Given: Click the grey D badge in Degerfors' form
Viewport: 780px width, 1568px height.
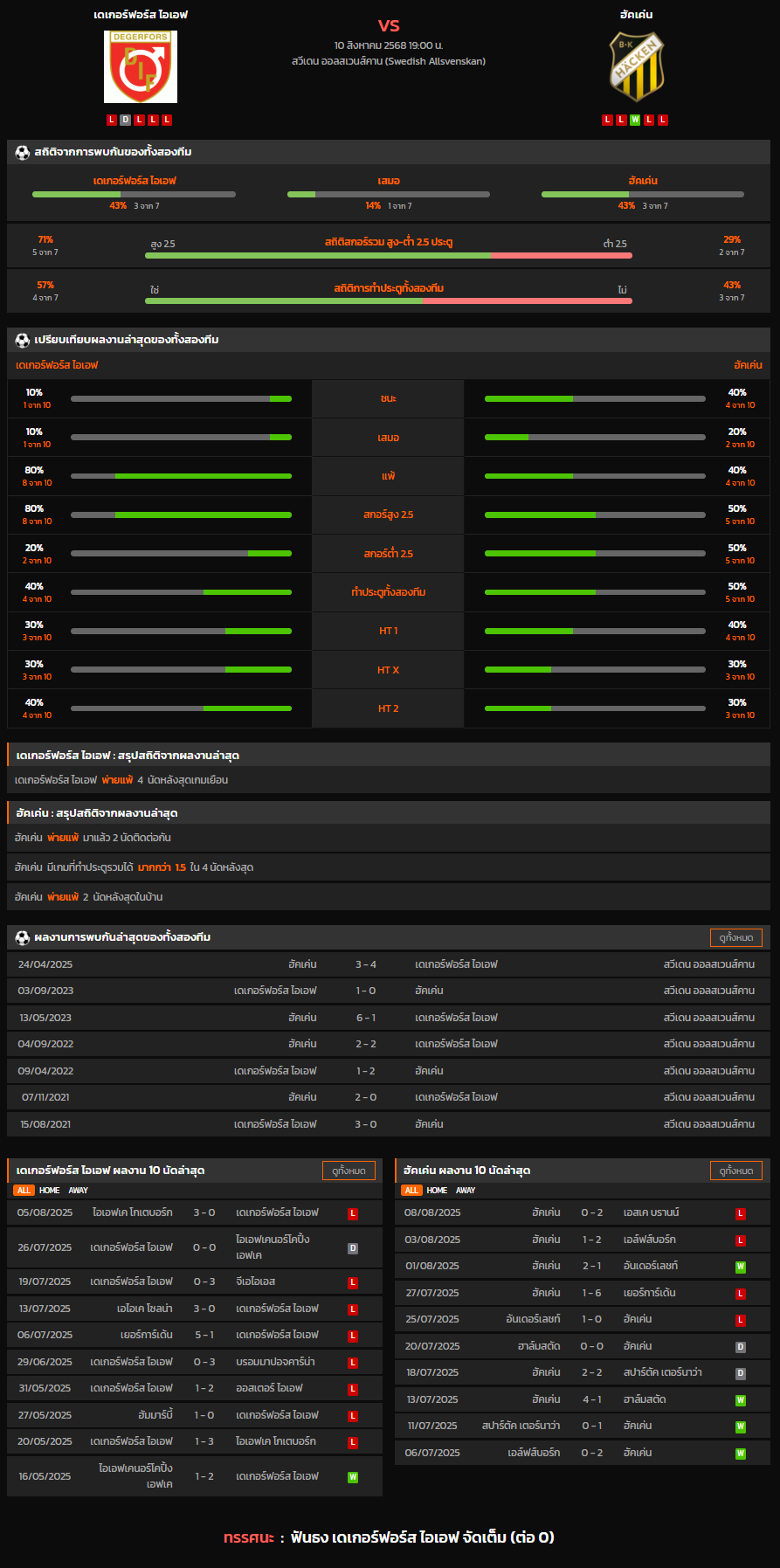Looking at the screenshot, I should click(x=126, y=120).
